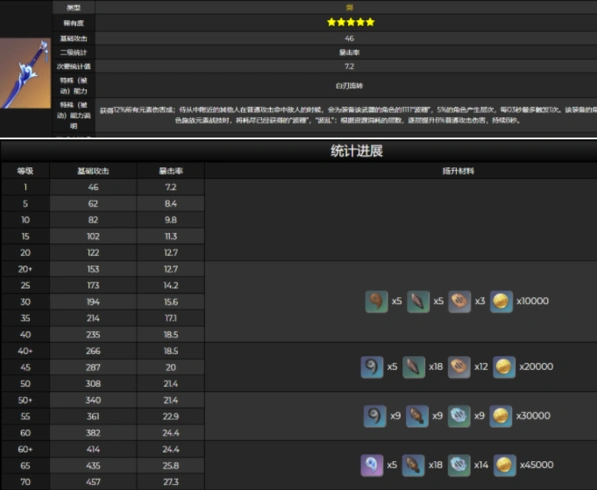This screenshot has height=490, width=597.
Task: Select the orange material icon marked x5
Action: click(x=377, y=302)
